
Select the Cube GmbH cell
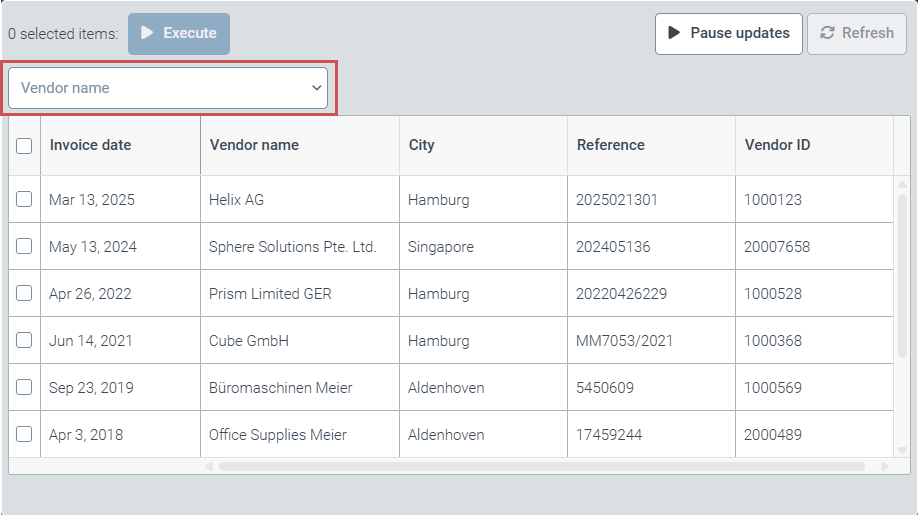pos(300,340)
